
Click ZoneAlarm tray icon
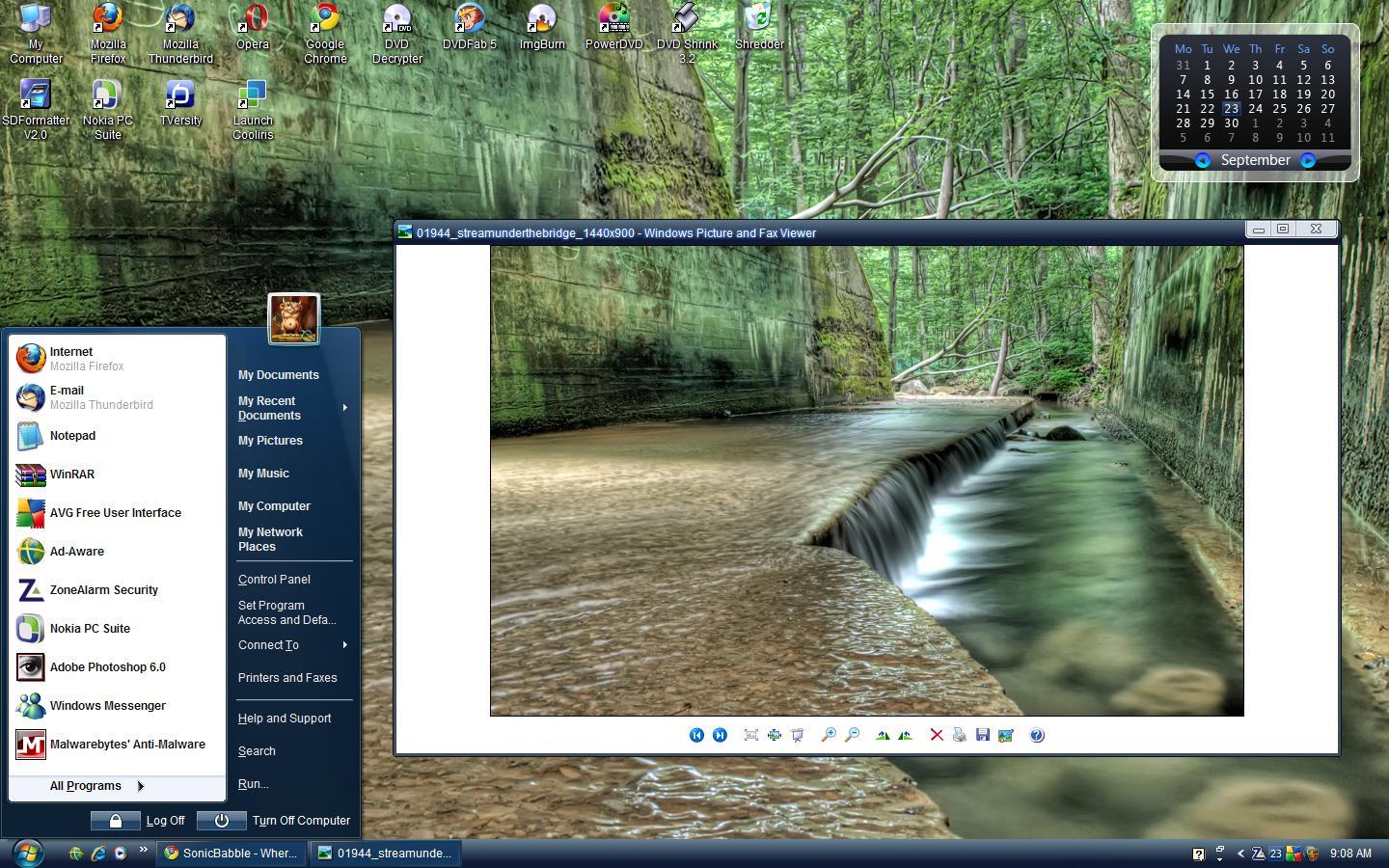pyautogui.click(x=1258, y=854)
